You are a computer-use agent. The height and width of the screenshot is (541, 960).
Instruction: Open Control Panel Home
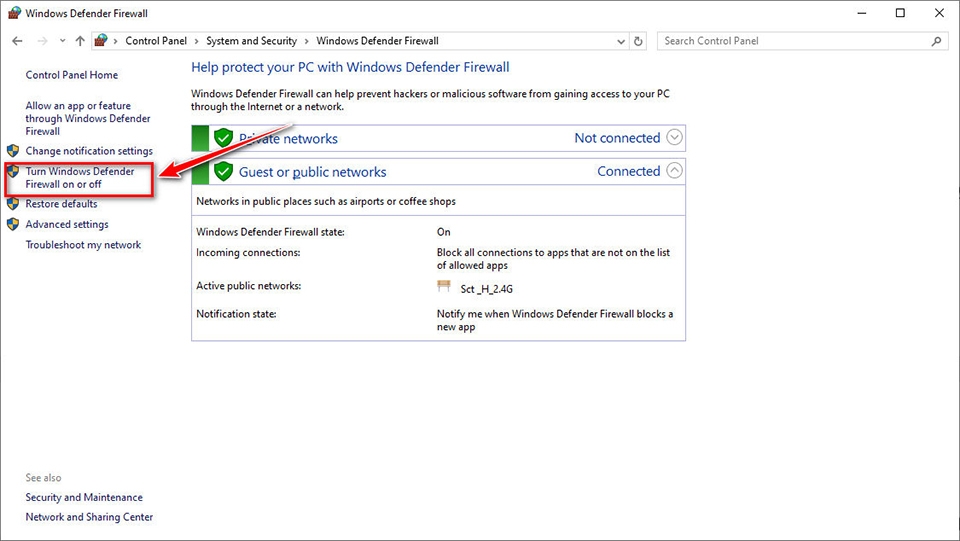pyautogui.click(x=72, y=75)
